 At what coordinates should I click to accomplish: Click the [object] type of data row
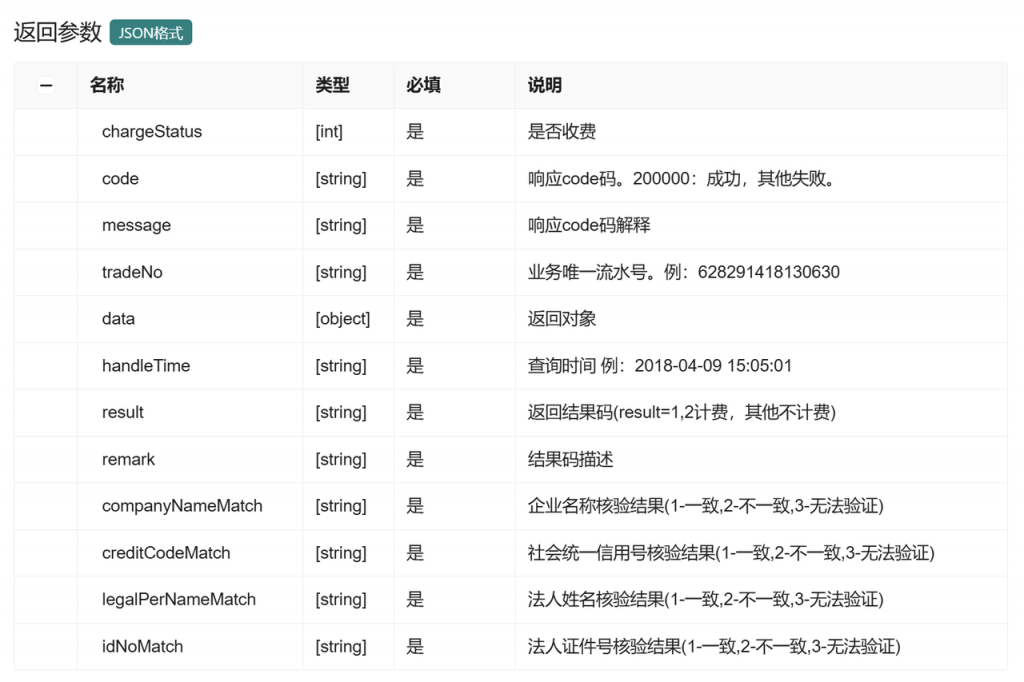[x=343, y=319]
